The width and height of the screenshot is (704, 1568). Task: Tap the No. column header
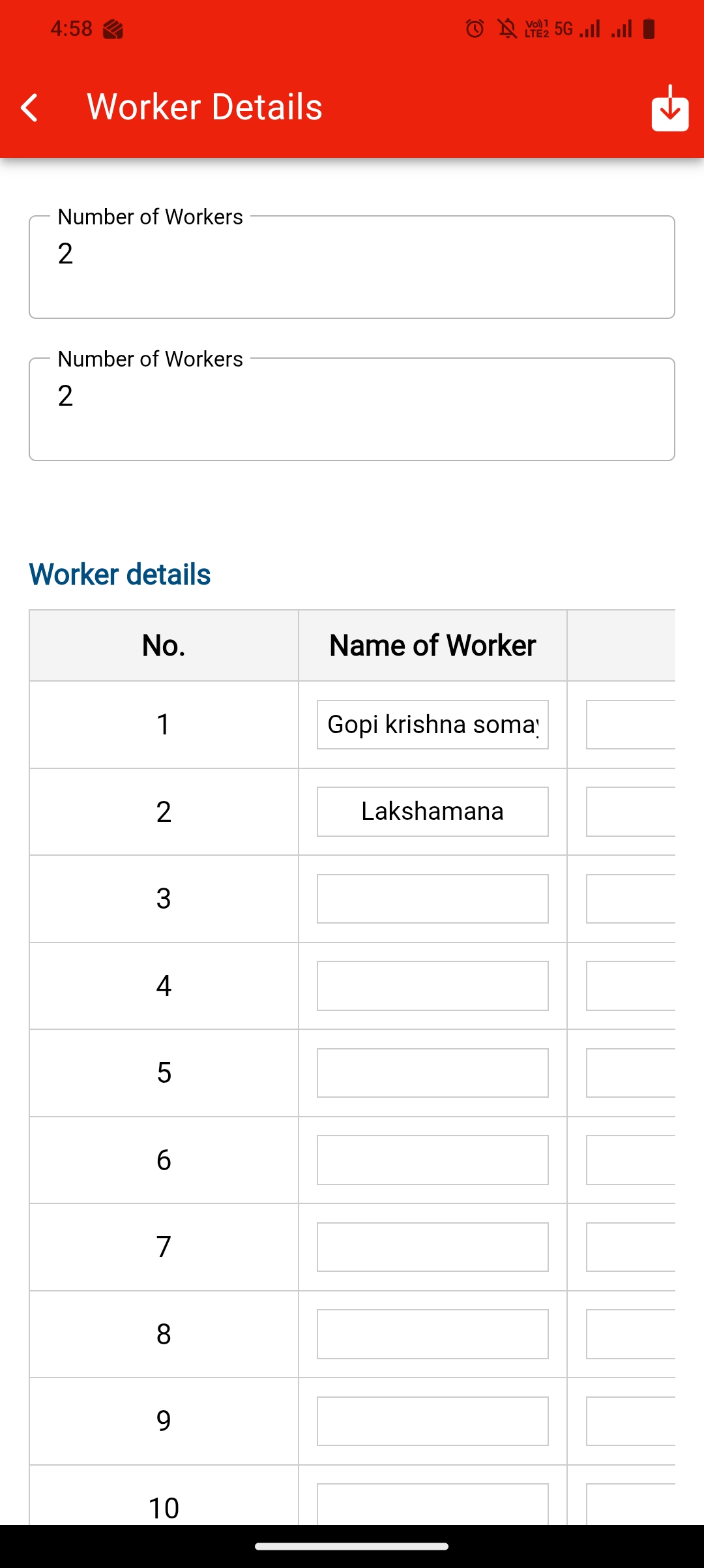(164, 646)
